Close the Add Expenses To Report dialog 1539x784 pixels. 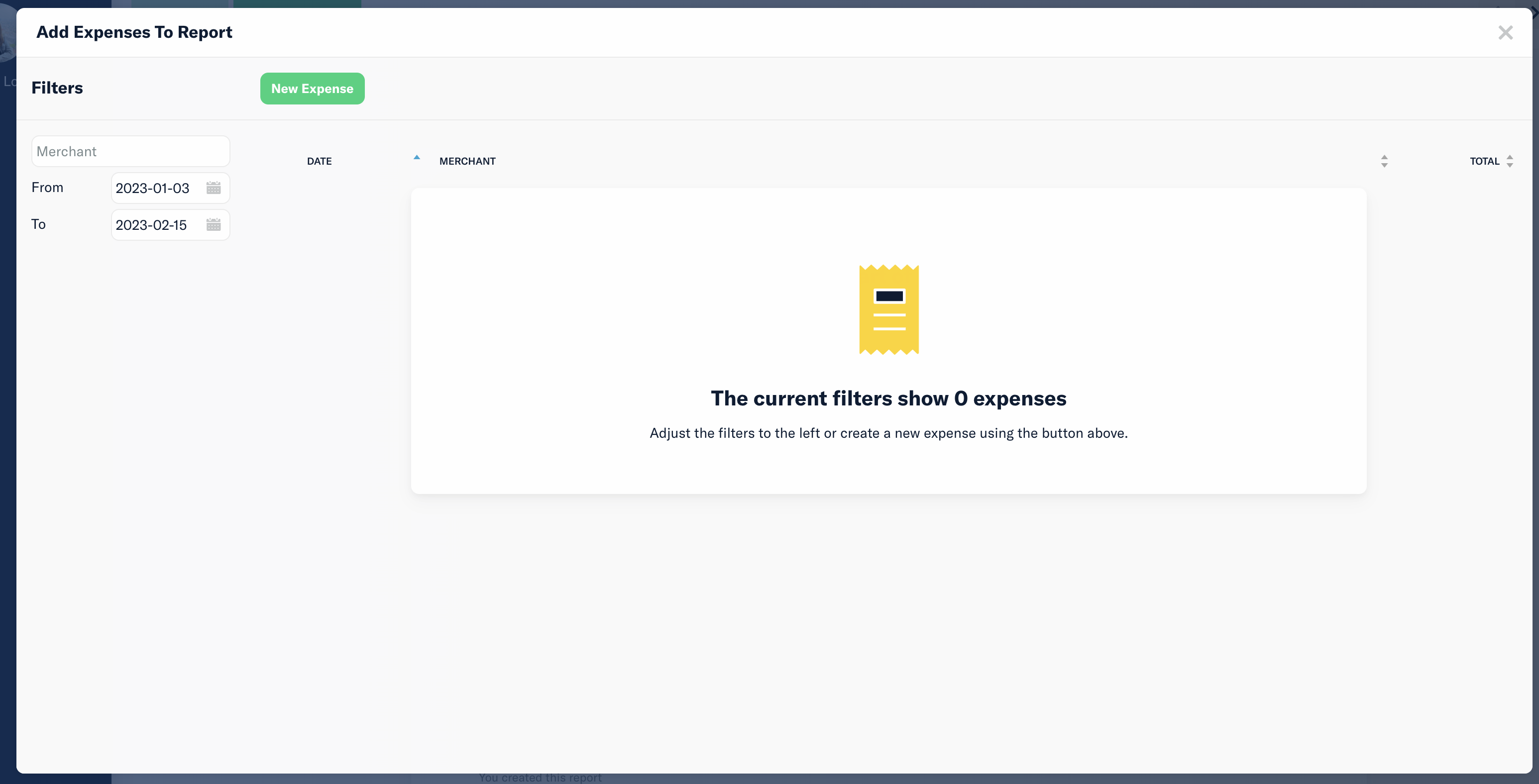point(1505,32)
